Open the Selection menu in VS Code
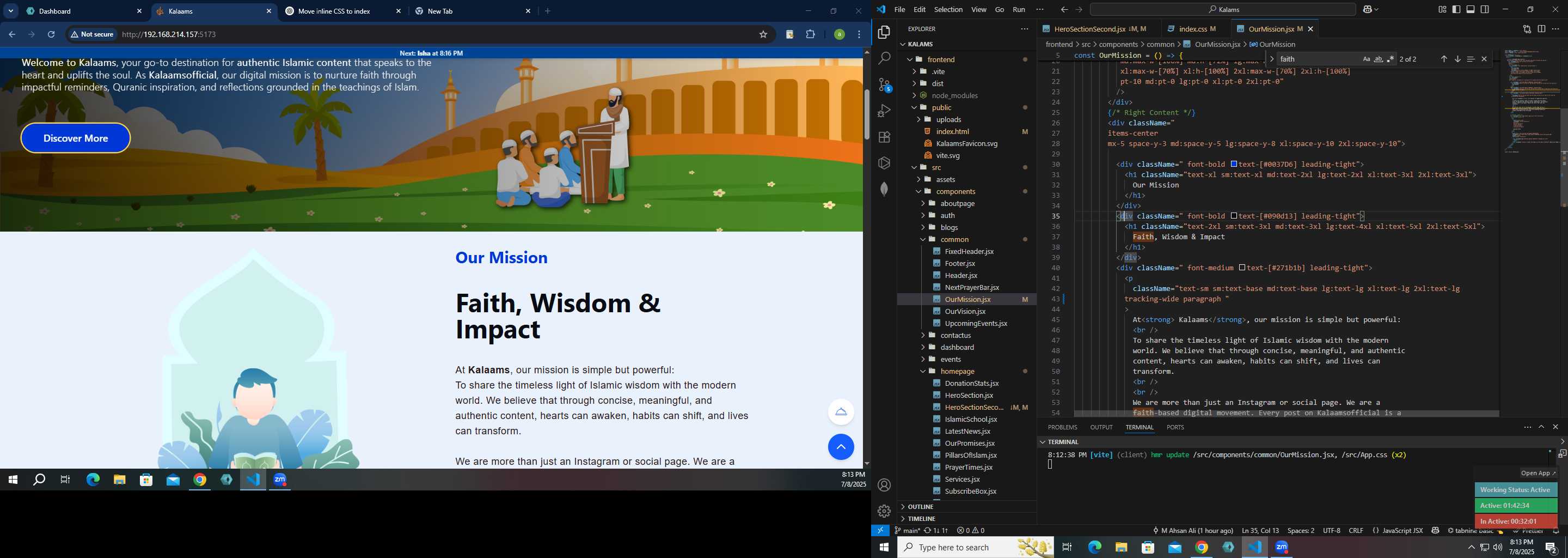This screenshot has width=1568, height=558. [948, 10]
